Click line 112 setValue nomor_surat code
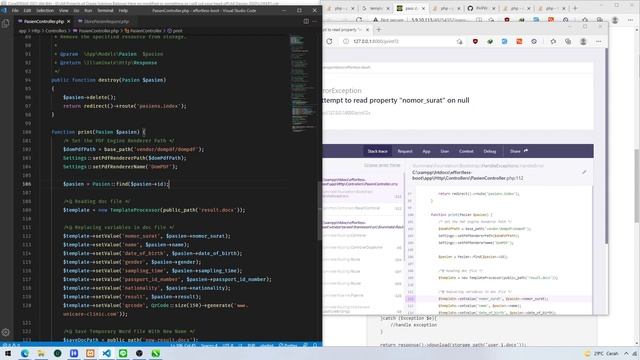Screen dimensions: 640x360 [x=147, y=236]
